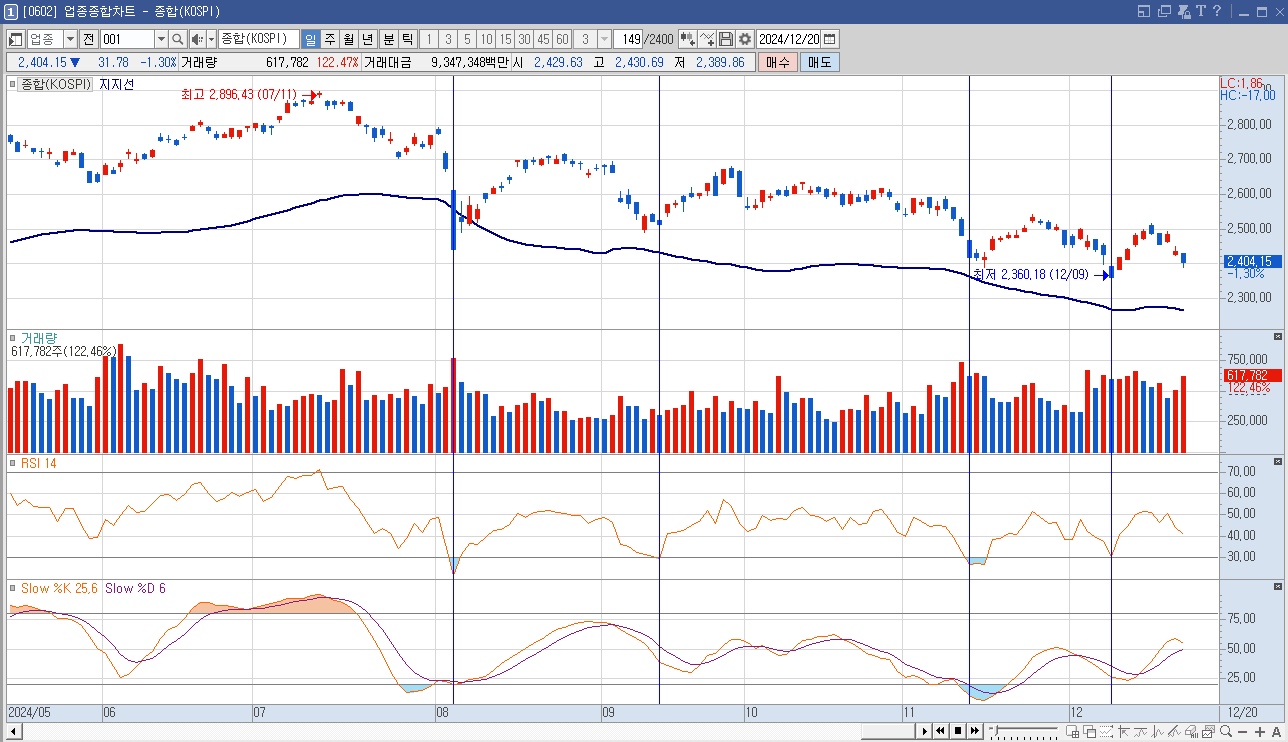The image size is (1288, 742).
Task: Click the stop button in the bottom playback bar
Action: click(x=958, y=731)
